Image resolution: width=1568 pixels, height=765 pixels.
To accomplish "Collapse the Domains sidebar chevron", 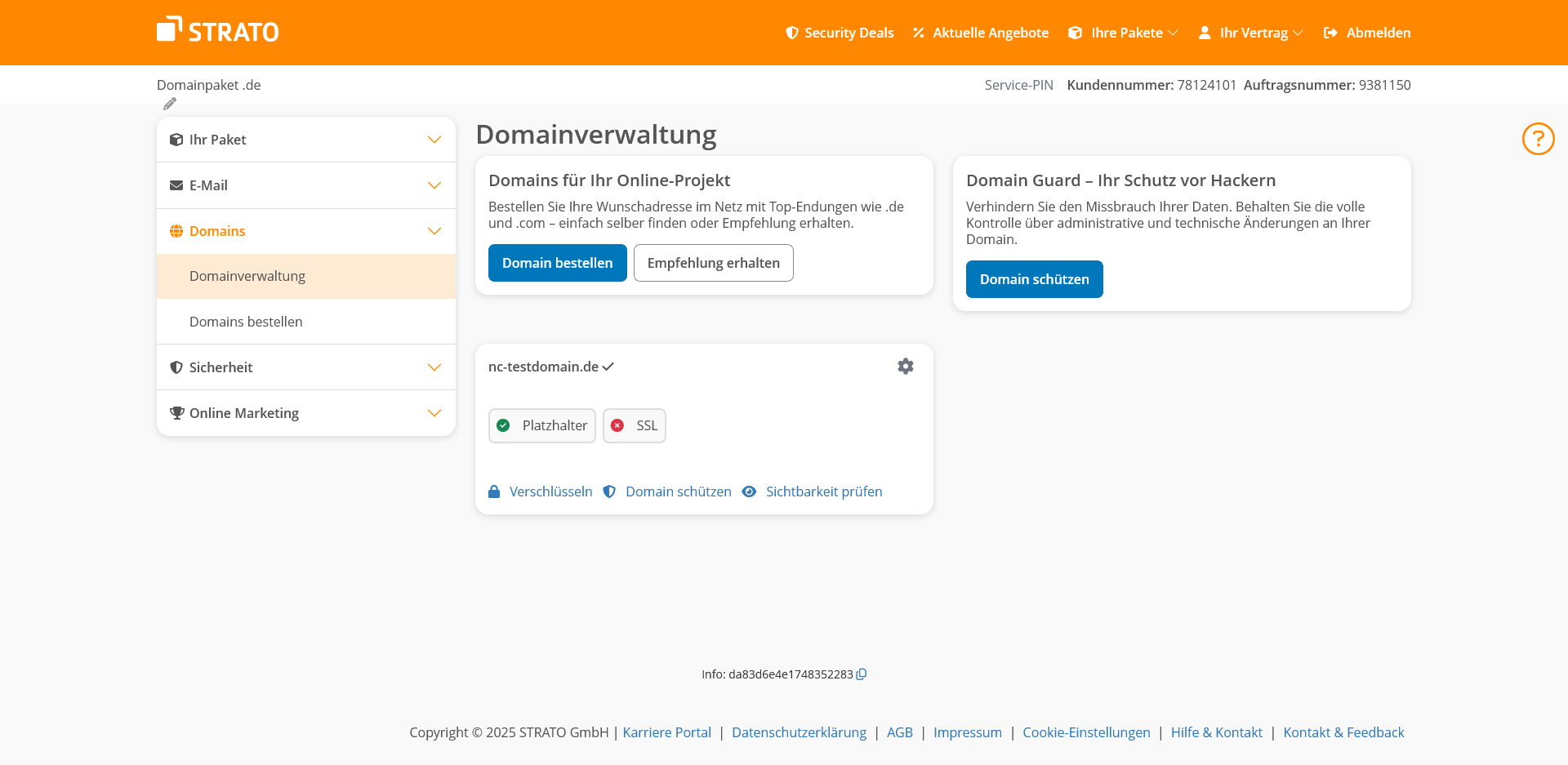I will click(x=434, y=231).
